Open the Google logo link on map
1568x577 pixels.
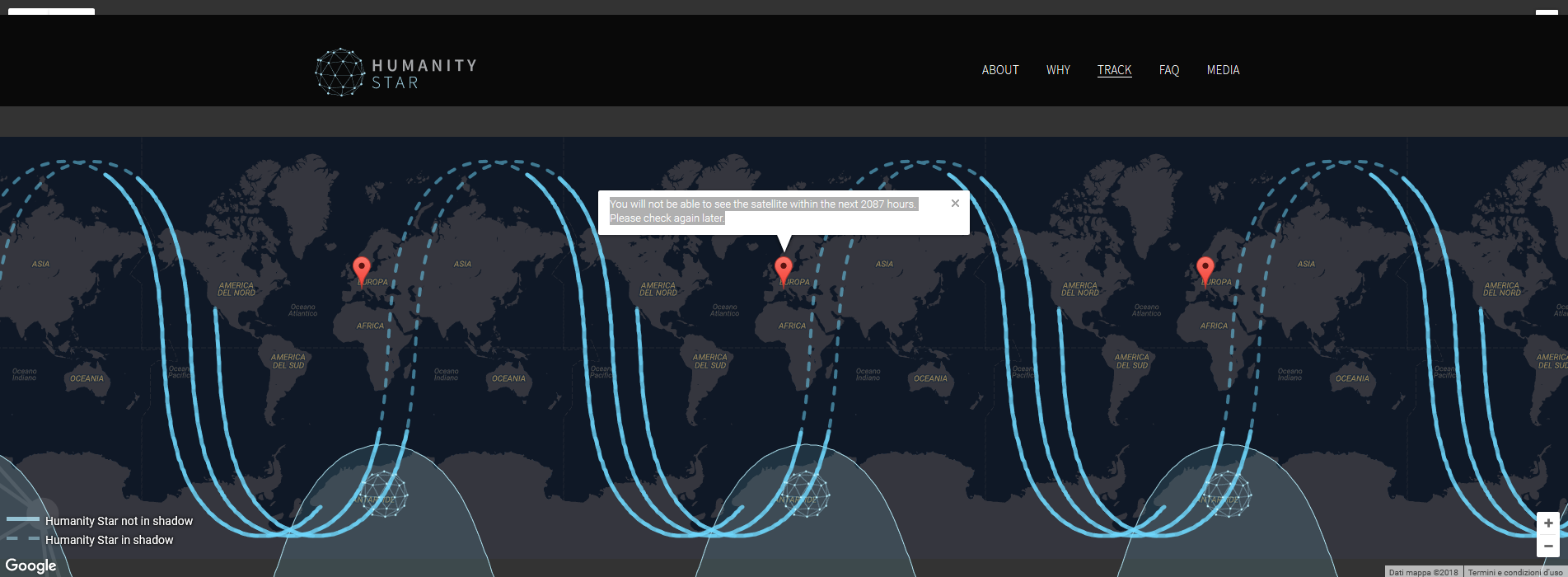coord(31,565)
